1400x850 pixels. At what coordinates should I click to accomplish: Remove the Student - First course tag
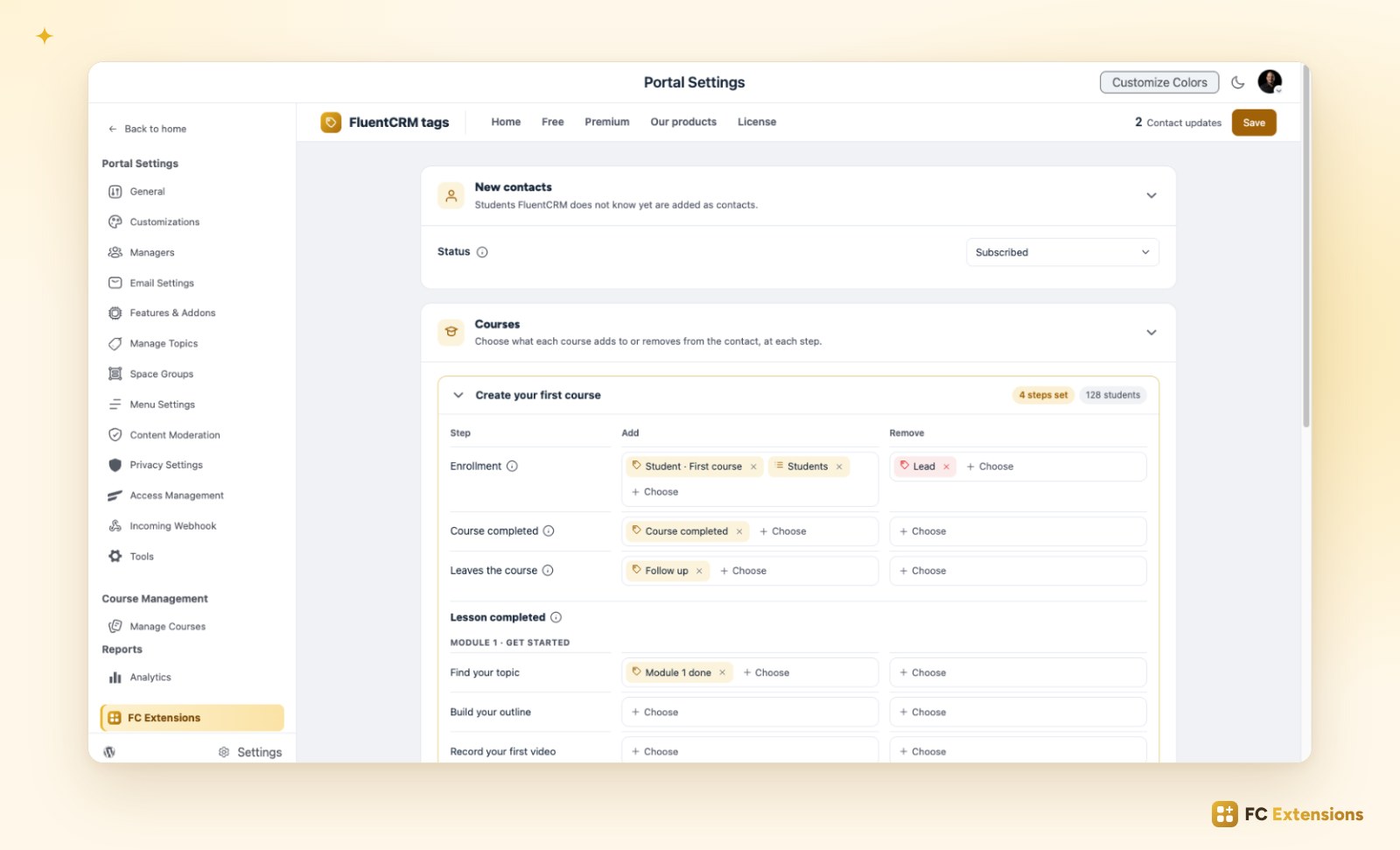pos(753,467)
